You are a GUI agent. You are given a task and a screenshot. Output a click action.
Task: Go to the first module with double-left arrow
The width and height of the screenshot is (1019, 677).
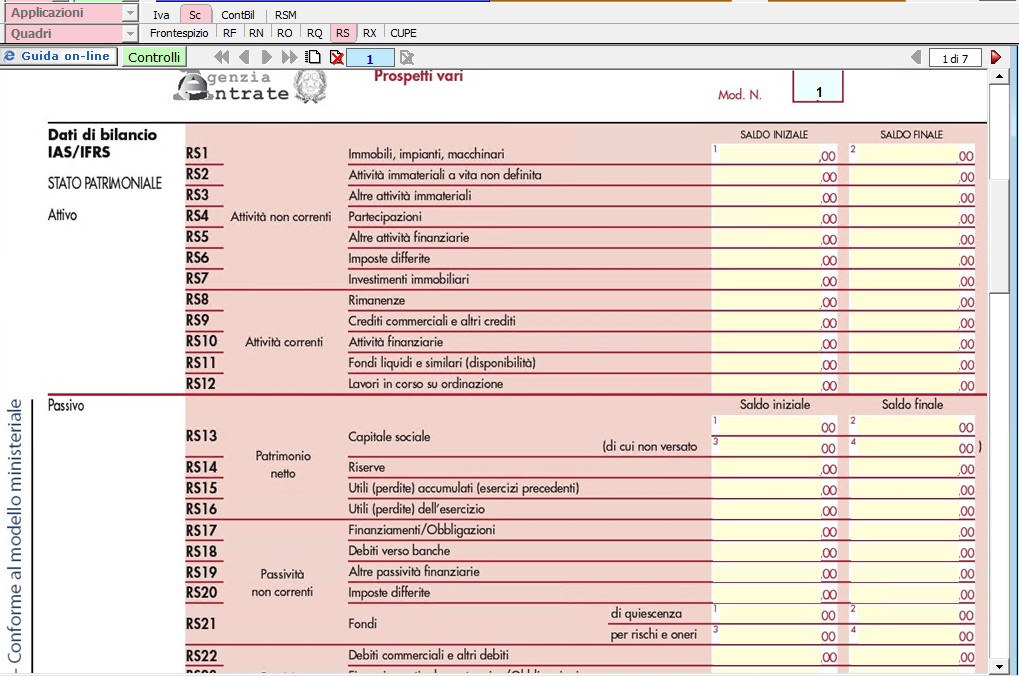click(x=222, y=57)
